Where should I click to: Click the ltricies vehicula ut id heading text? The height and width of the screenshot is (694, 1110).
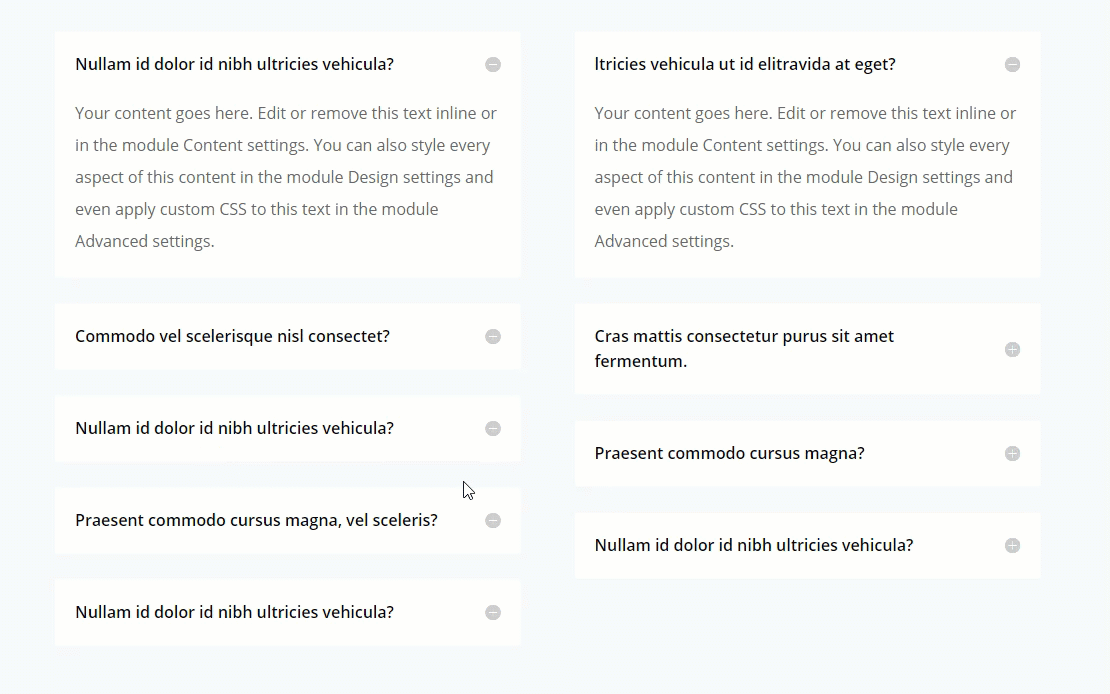745,63
